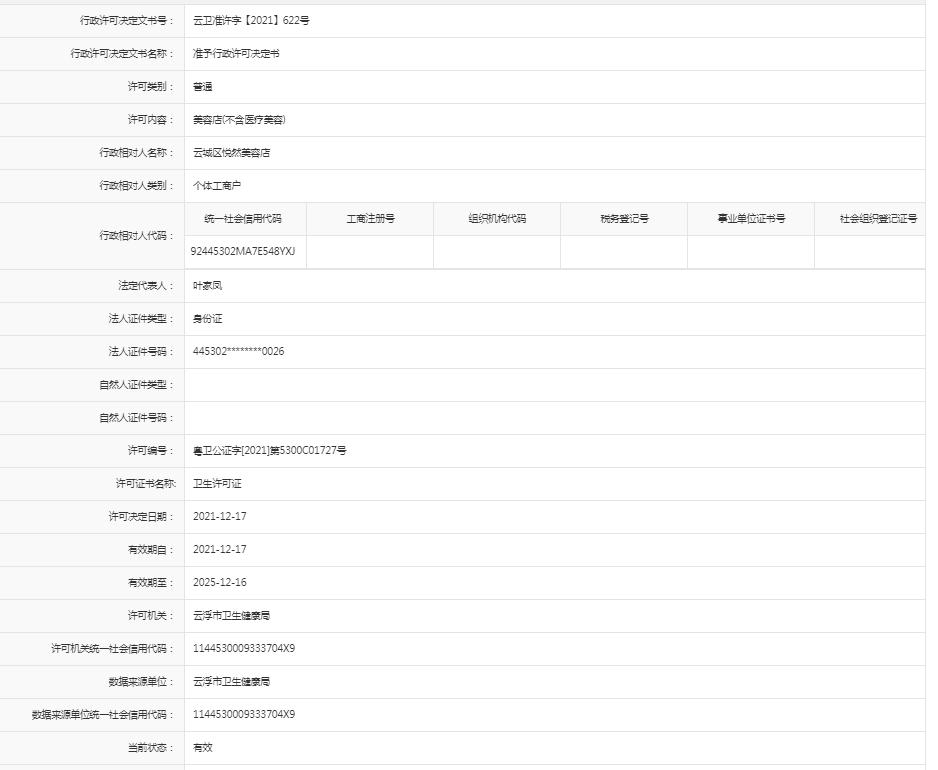Viewport: 938px width, 770px height.
Task: Click the 行政相对人类别 label
Action: (136, 185)
